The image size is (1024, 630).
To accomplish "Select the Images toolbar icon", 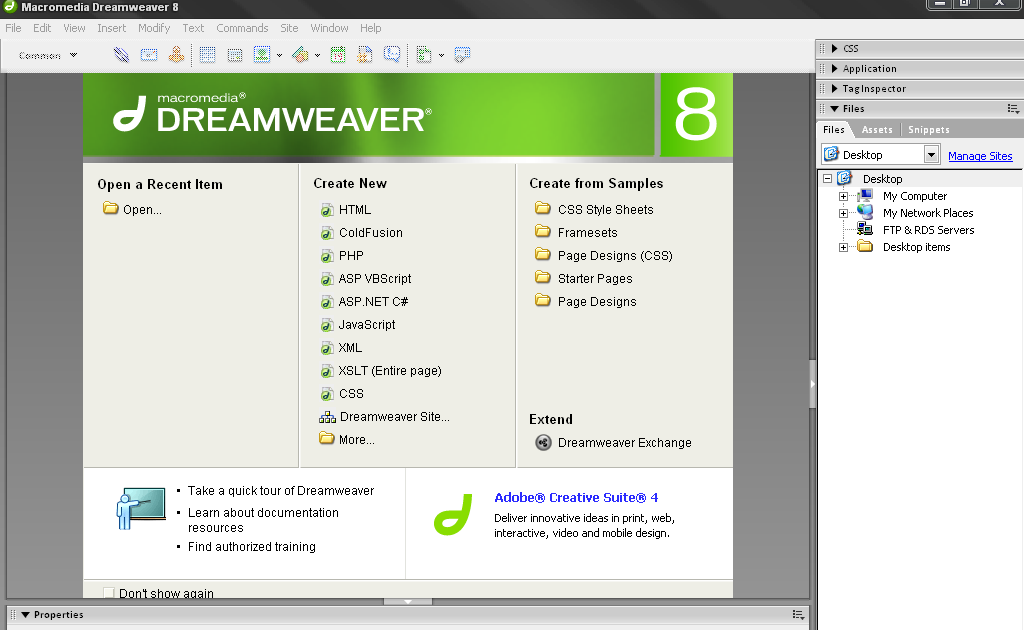I will click(263, 54).
